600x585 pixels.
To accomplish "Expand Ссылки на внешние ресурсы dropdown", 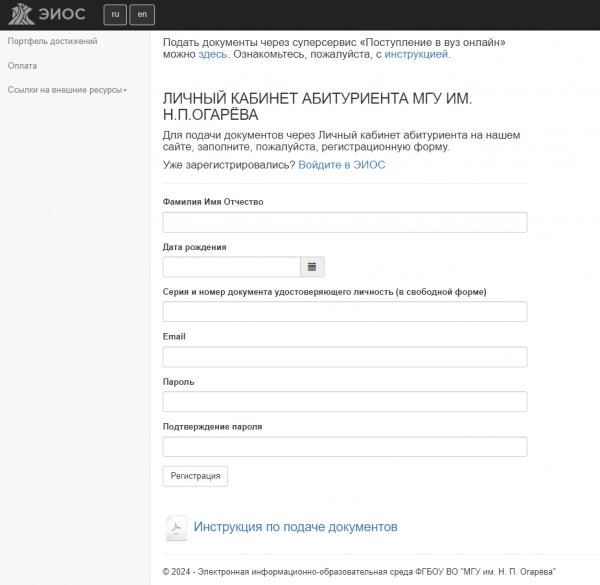I will pyautogui.click(x=67, y=90).
